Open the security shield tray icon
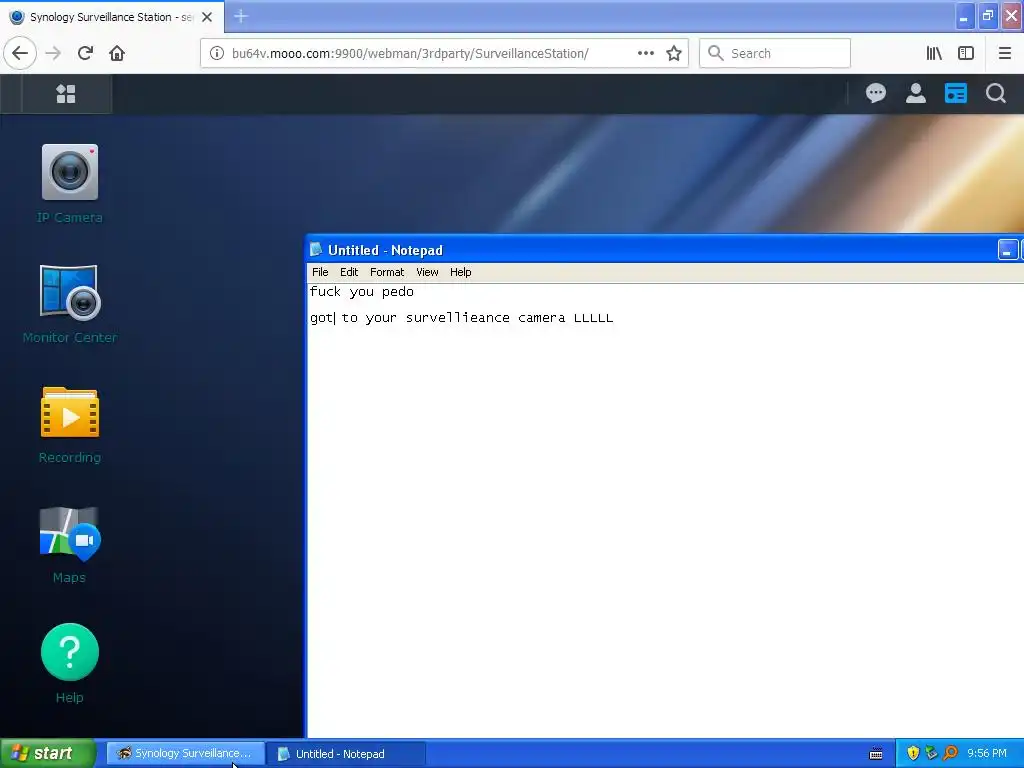Screen dimensions: 1024x768 pos(913,753)
